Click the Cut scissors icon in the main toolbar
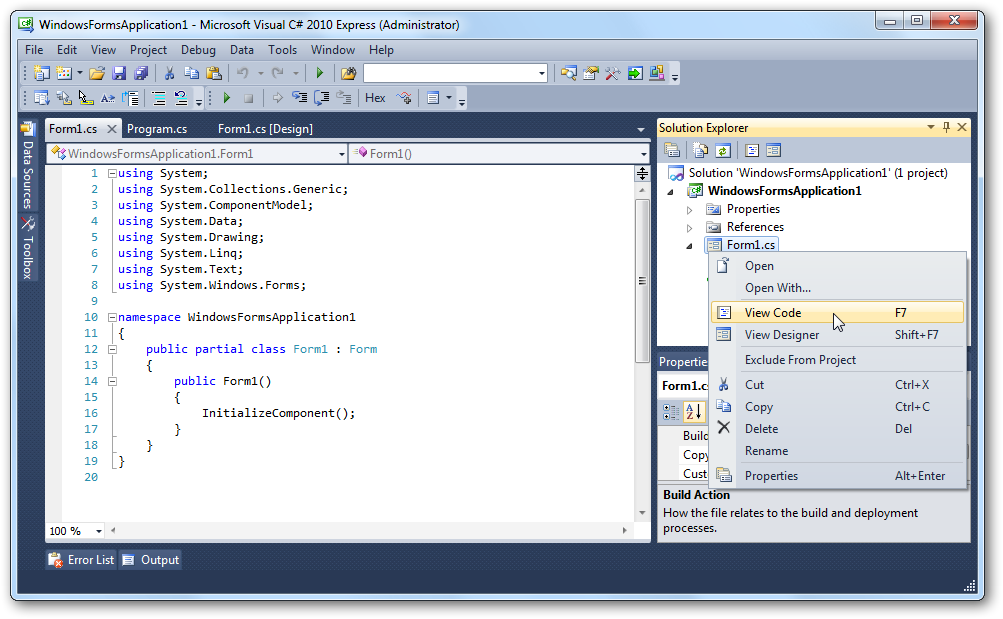The image size is (1003, 619). pos(169,73)
